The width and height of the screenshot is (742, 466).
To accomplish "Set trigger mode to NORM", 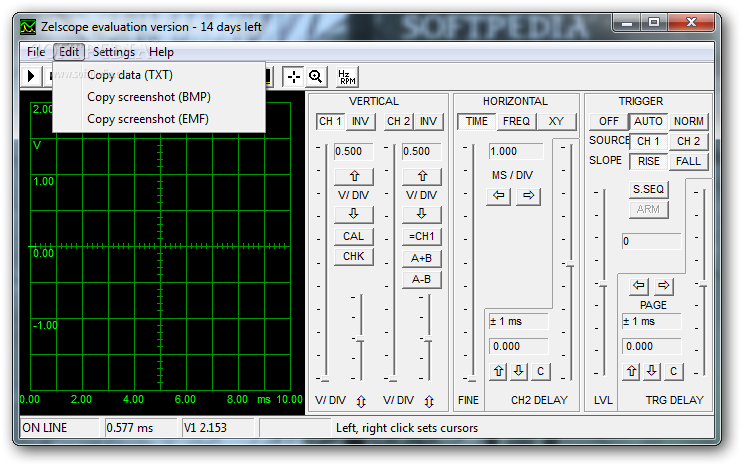I will click(x=689, y=122).
